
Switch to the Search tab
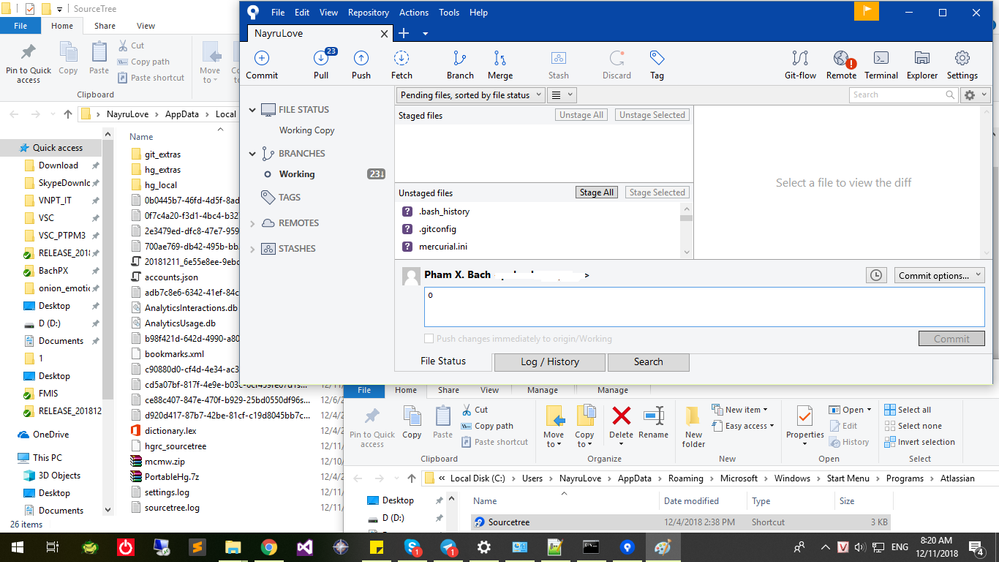(x=648, y=362)
